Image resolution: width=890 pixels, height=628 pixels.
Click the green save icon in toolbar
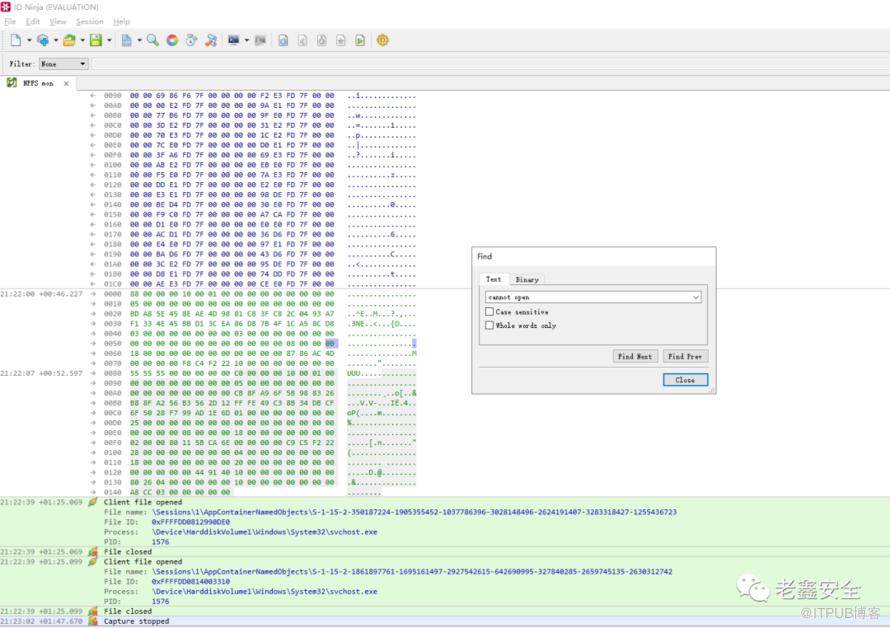tap(95, 40)
